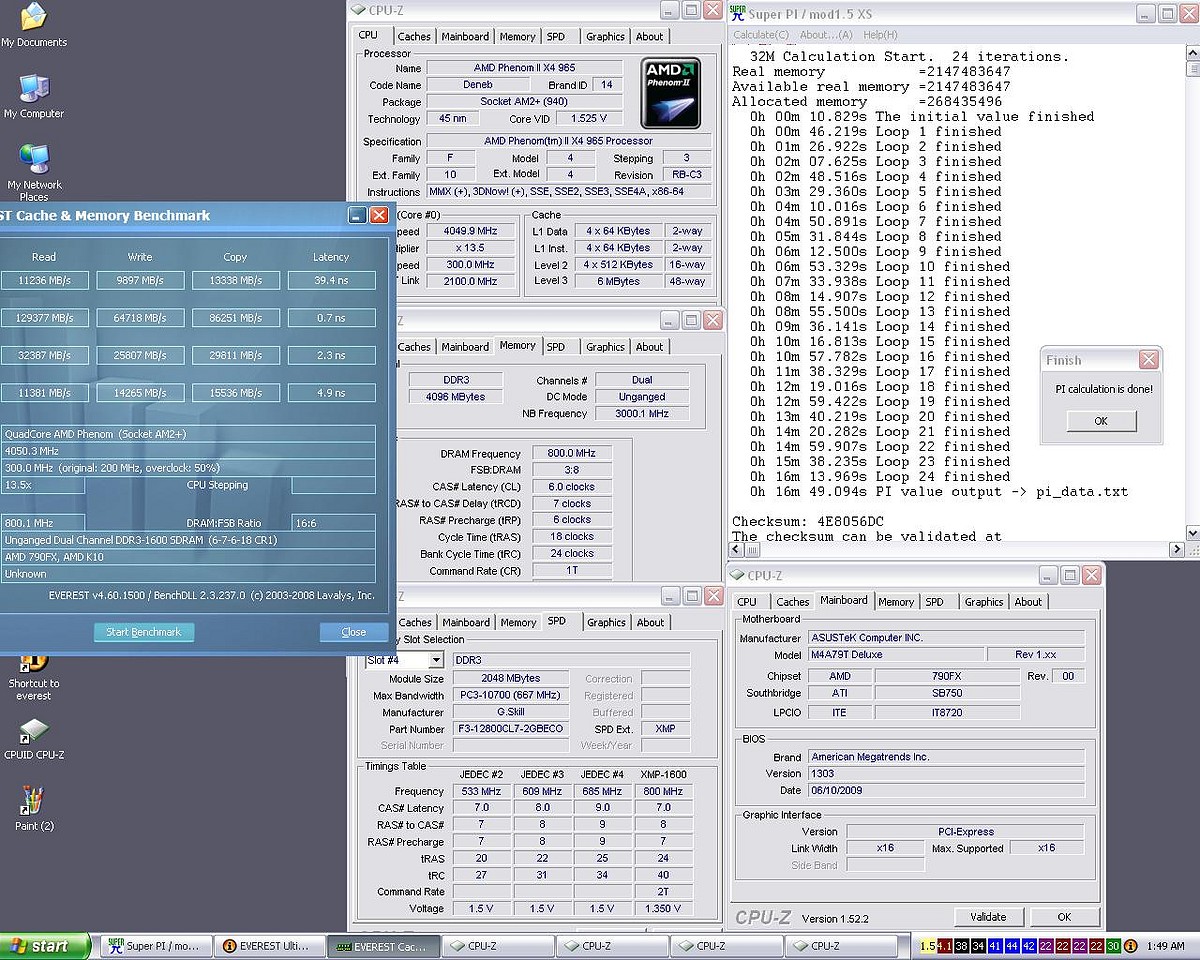Click OK beside Validate in CPU-Z
This screenshot has width=1200, height=960.
click(1064, 917)
